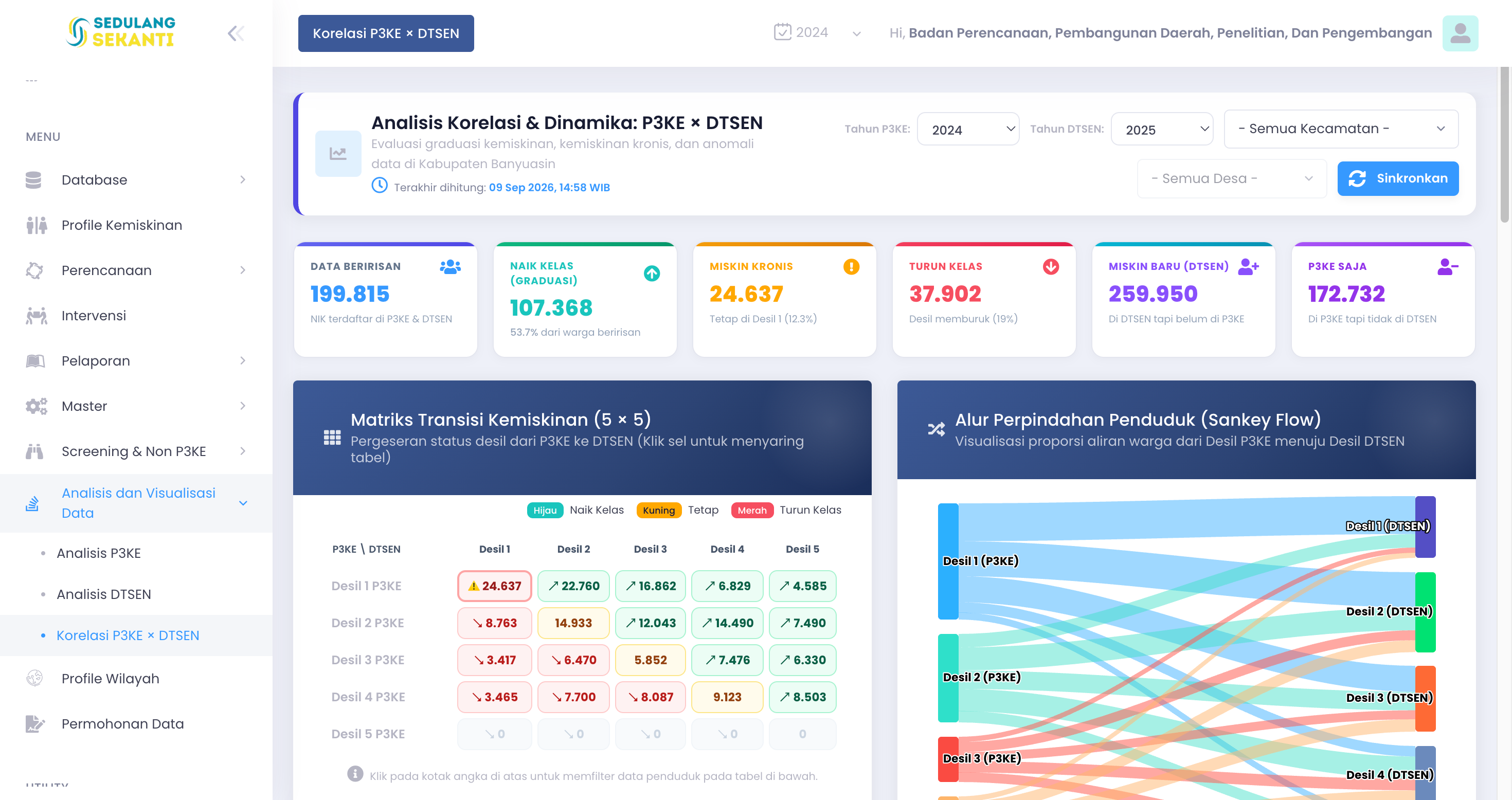The width and height of the screenshot is (1512, 800).
Task: Click the Permohonan Data document icon
Action: point(35,724)
